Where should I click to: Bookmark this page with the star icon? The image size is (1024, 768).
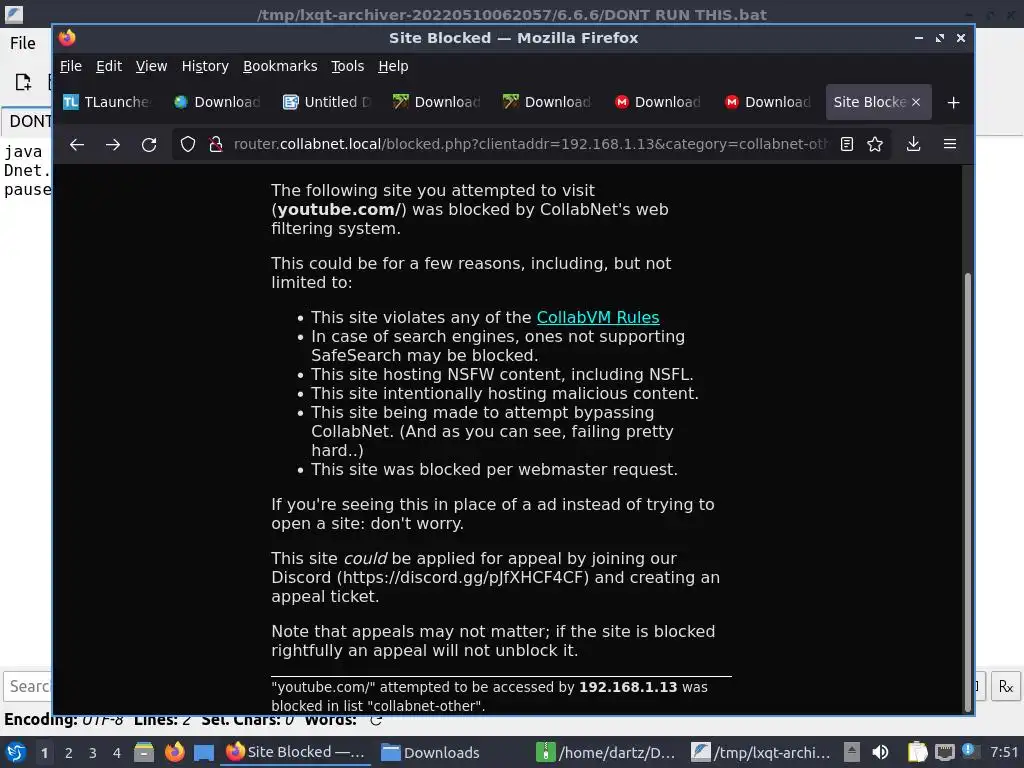[875, 144]
